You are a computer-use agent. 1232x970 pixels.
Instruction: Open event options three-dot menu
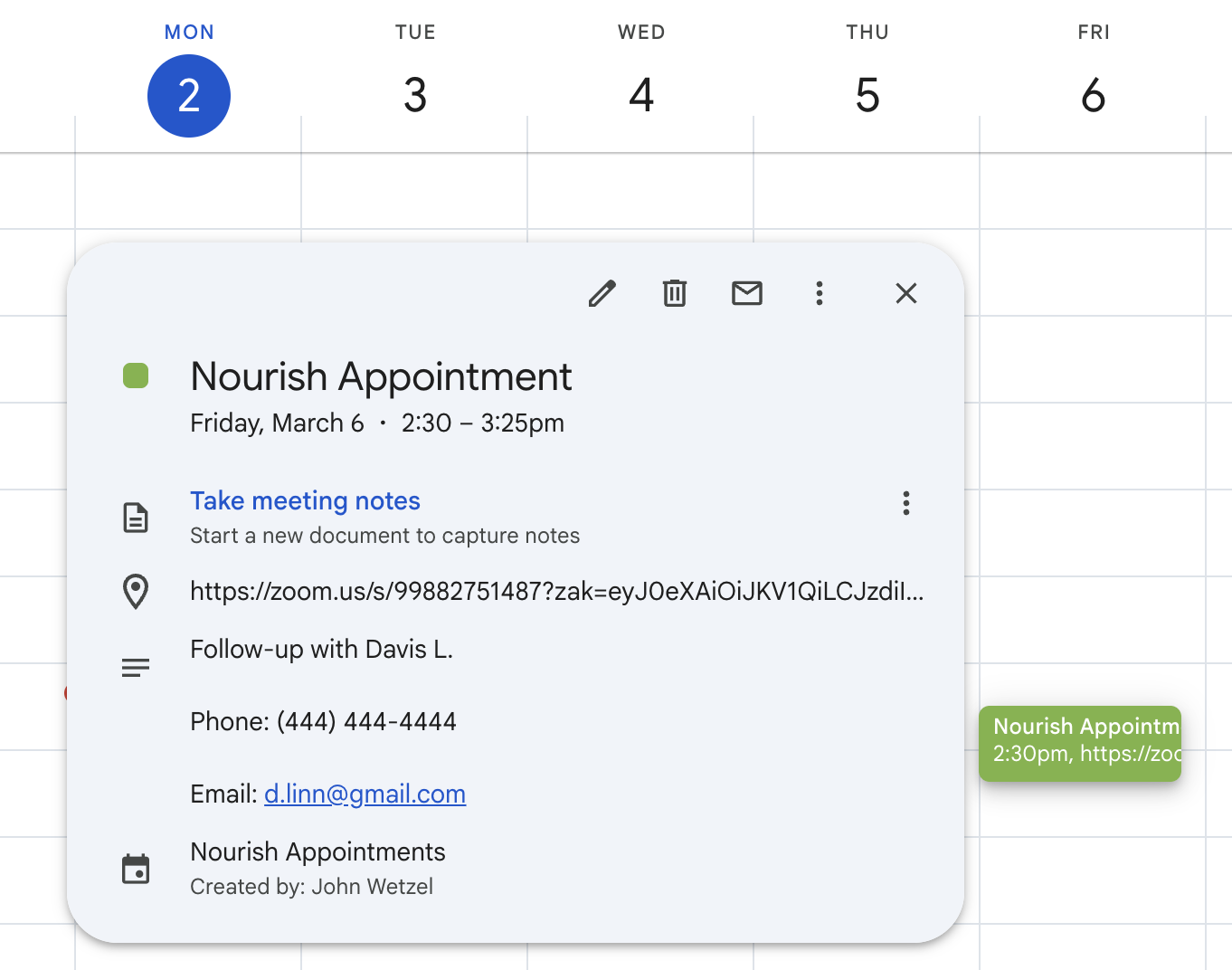pos(820,293)
